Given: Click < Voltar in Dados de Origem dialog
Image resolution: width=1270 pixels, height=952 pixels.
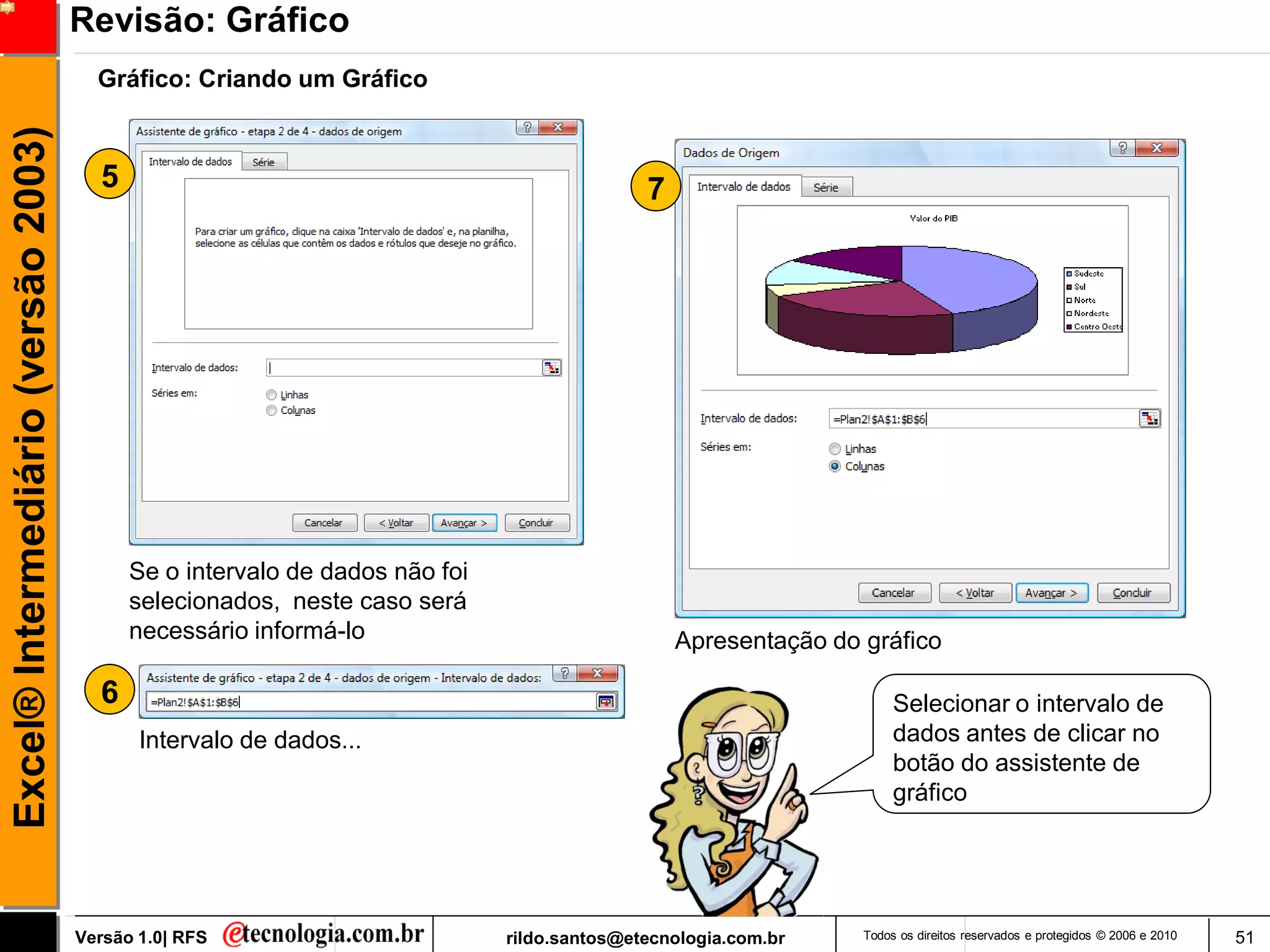Looking at the screenshot, I should (x=975, y=593).
